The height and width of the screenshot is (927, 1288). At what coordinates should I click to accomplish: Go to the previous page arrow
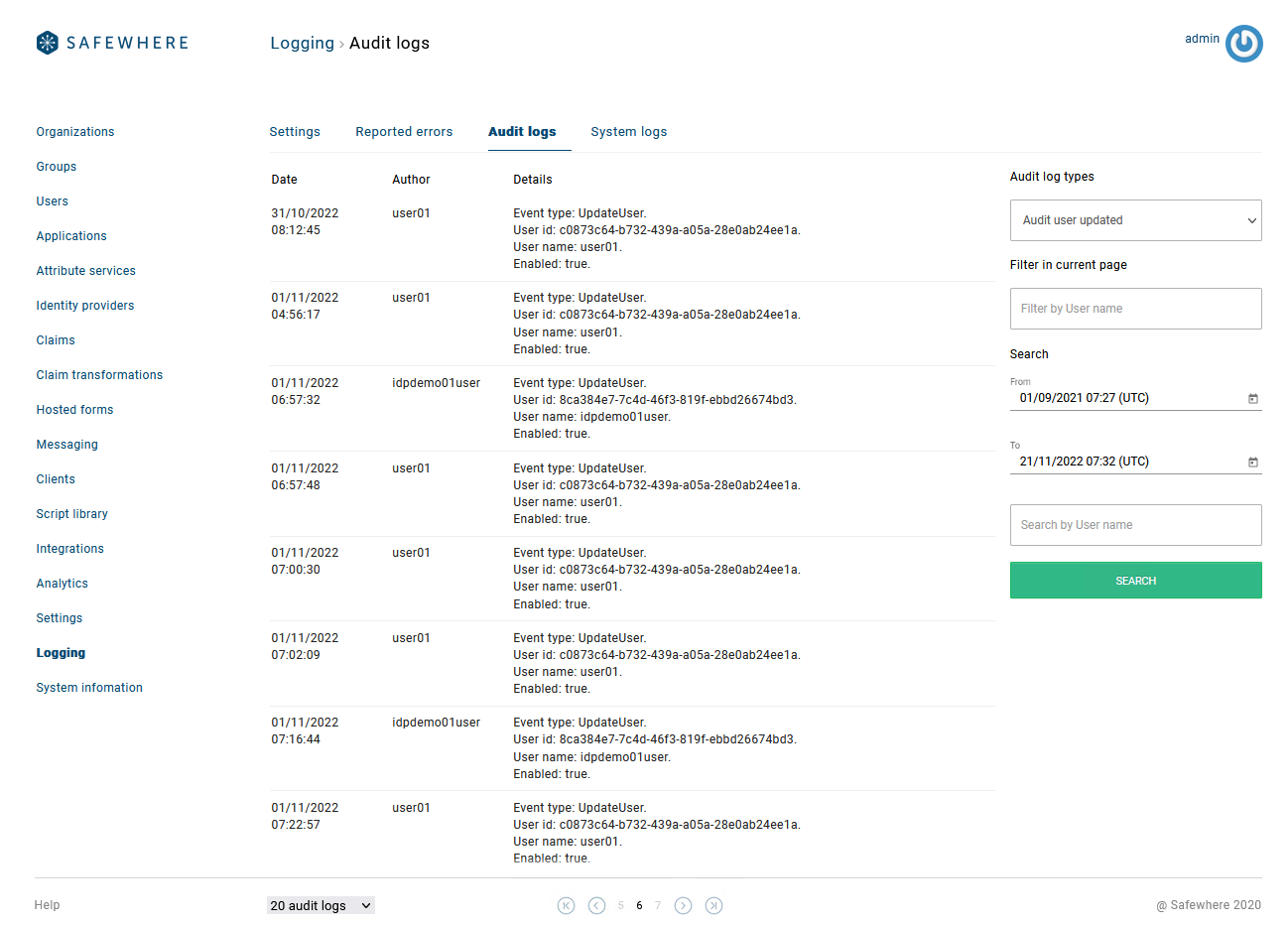[x=596, y=905]
